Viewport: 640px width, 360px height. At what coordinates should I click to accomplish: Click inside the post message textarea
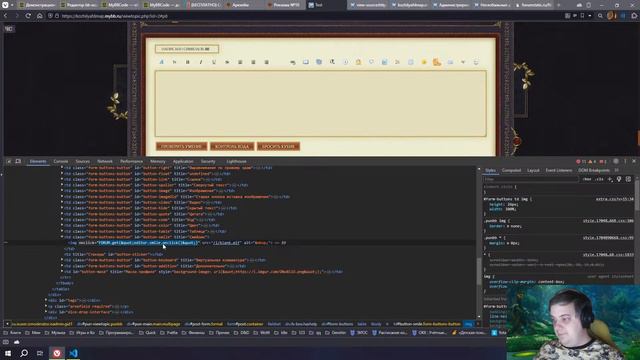[x=320, y=104]
